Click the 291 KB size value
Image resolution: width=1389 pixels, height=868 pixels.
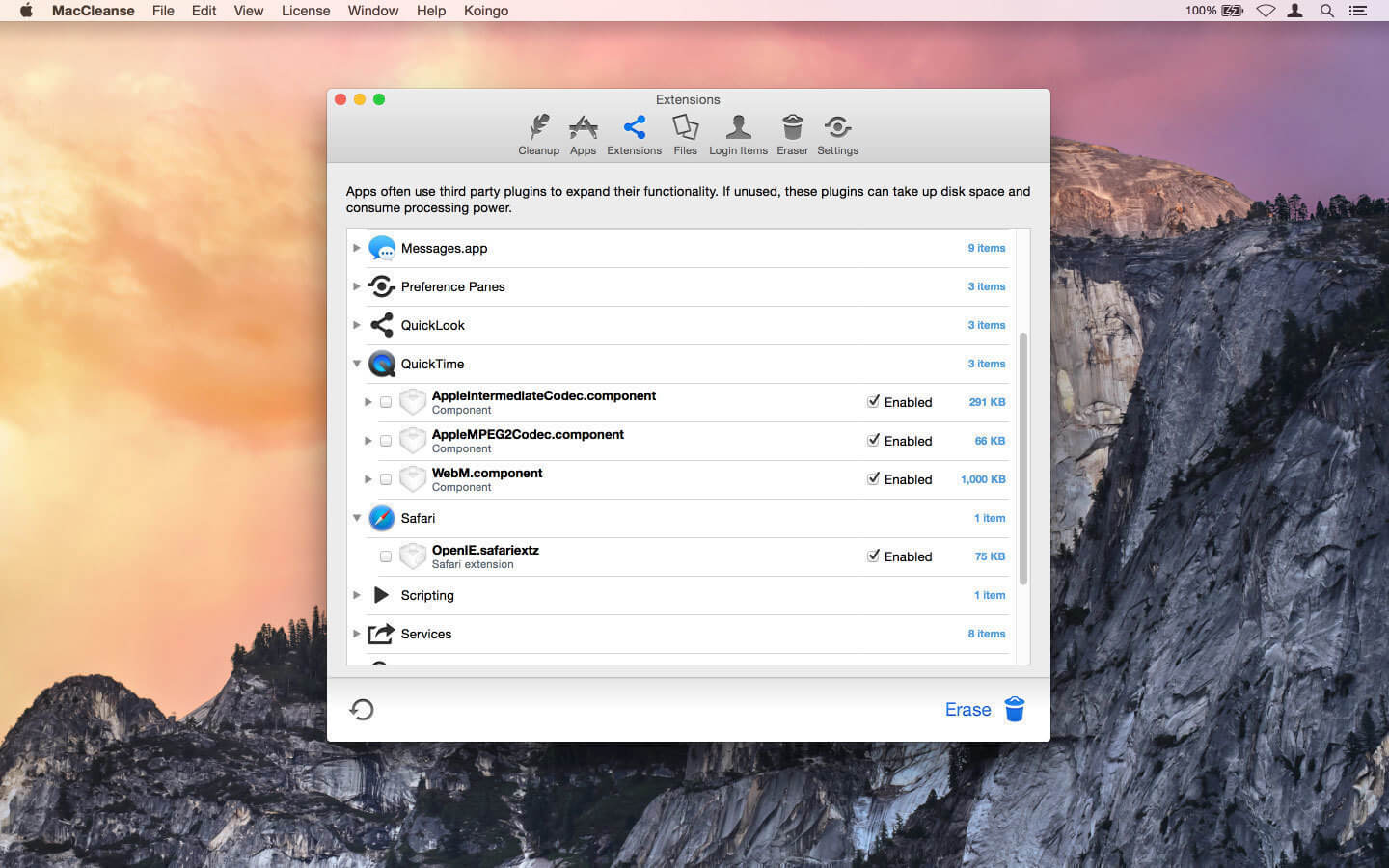point(987,402)
